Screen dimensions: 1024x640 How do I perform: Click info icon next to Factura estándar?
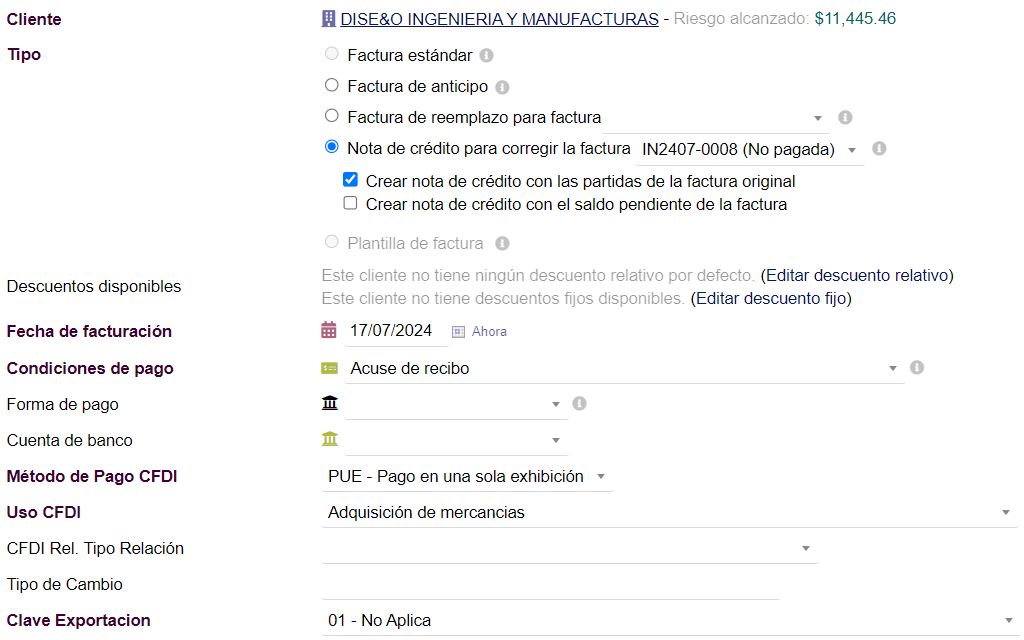coord(486,55)
